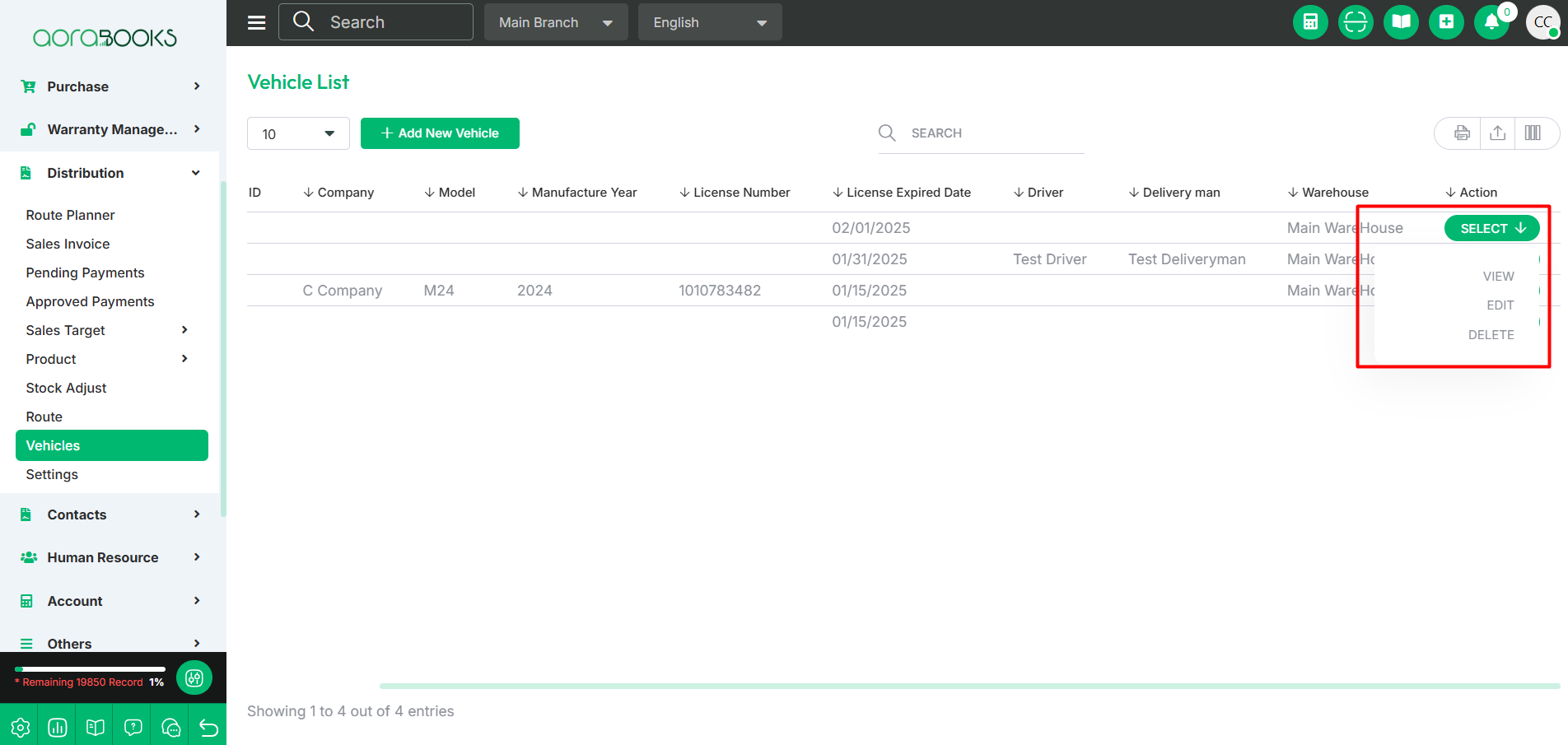This screenshot has width=1568, height=745.
Task: Sort by Warehouse column
Action: click(x=1328, y=193)
